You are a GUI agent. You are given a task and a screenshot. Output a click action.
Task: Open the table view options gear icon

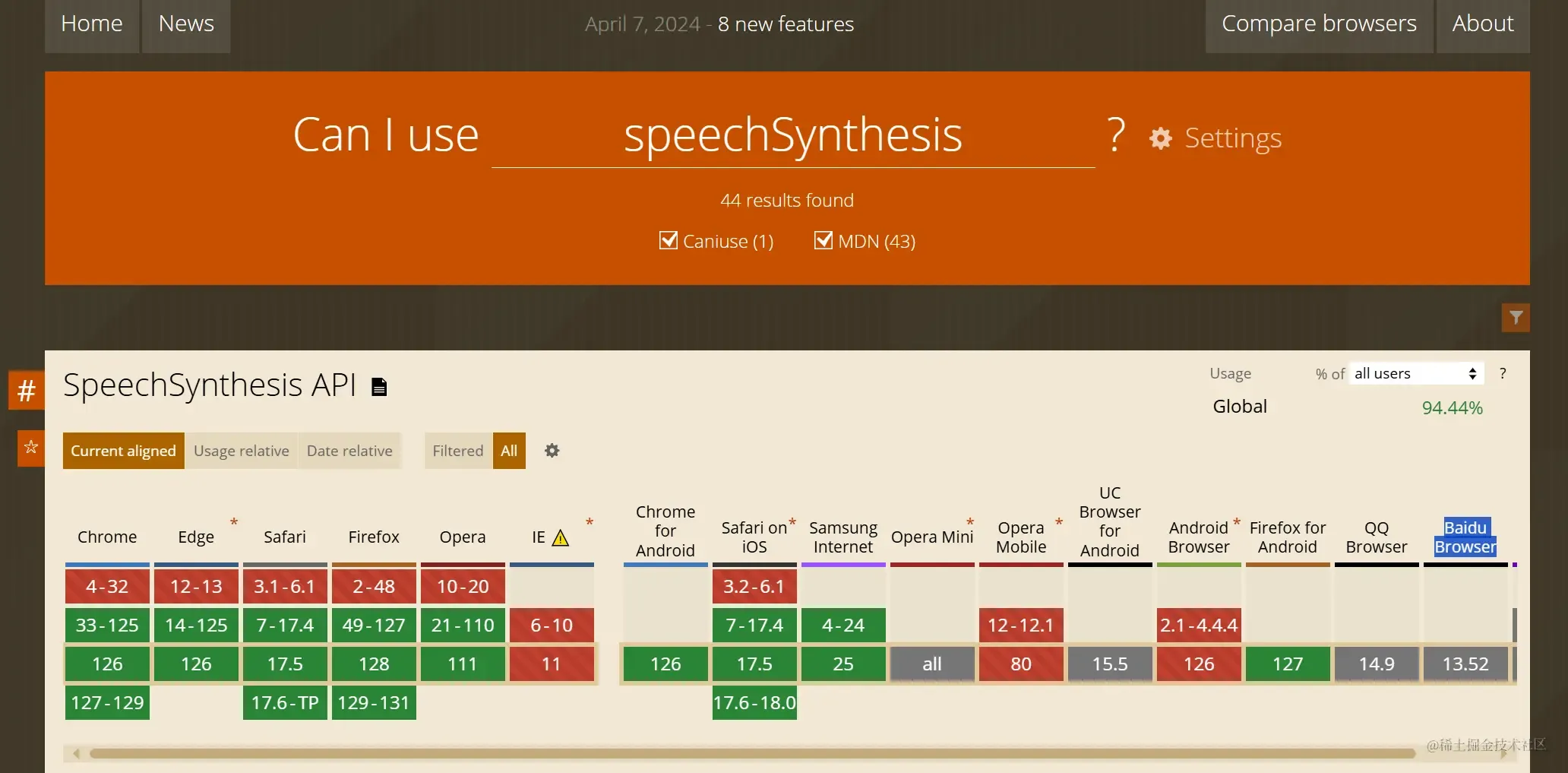click(552, 451)
